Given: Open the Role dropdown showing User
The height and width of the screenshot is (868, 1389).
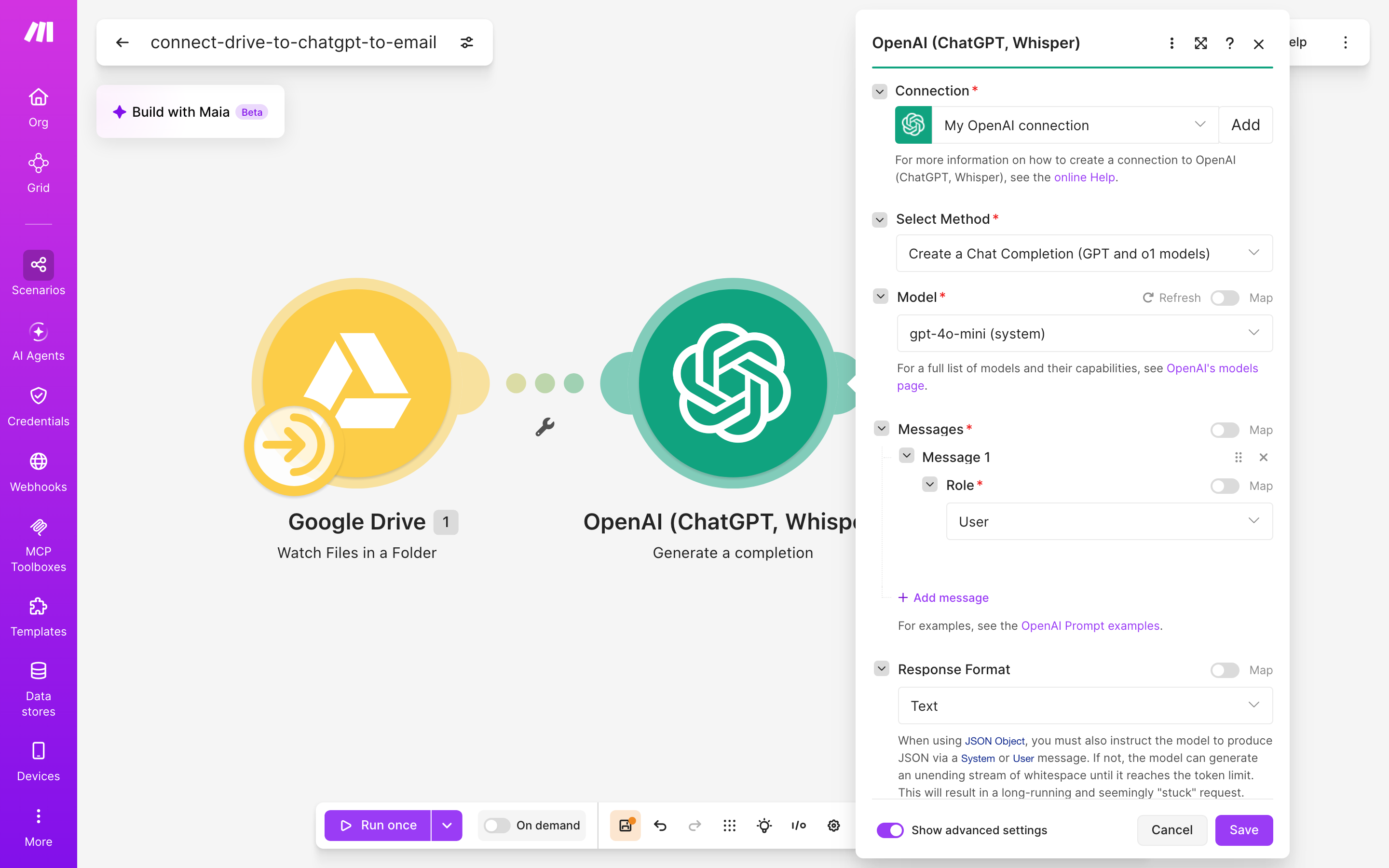Looking at the screenshot, I should (x=1109, y=521).
